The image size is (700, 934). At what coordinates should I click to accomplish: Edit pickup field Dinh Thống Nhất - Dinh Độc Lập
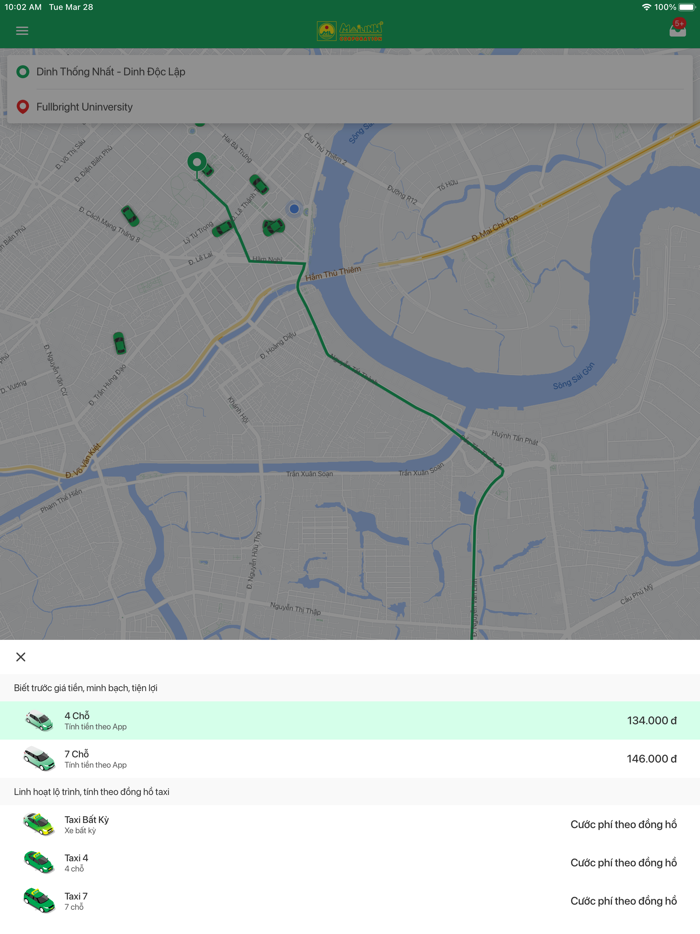350,71
